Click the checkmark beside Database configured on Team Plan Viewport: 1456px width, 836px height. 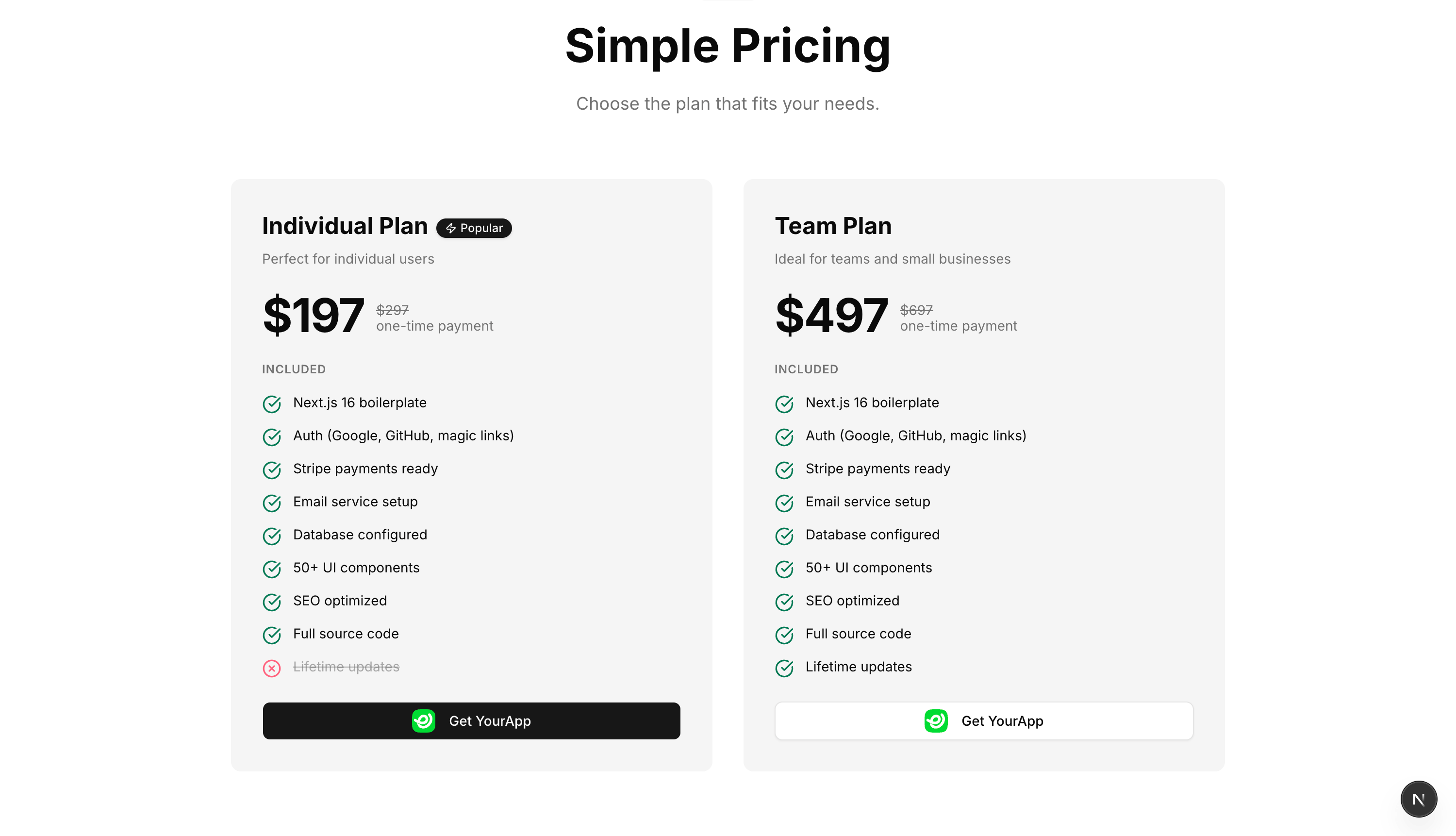pyautogui.click(x=784, y=535)
